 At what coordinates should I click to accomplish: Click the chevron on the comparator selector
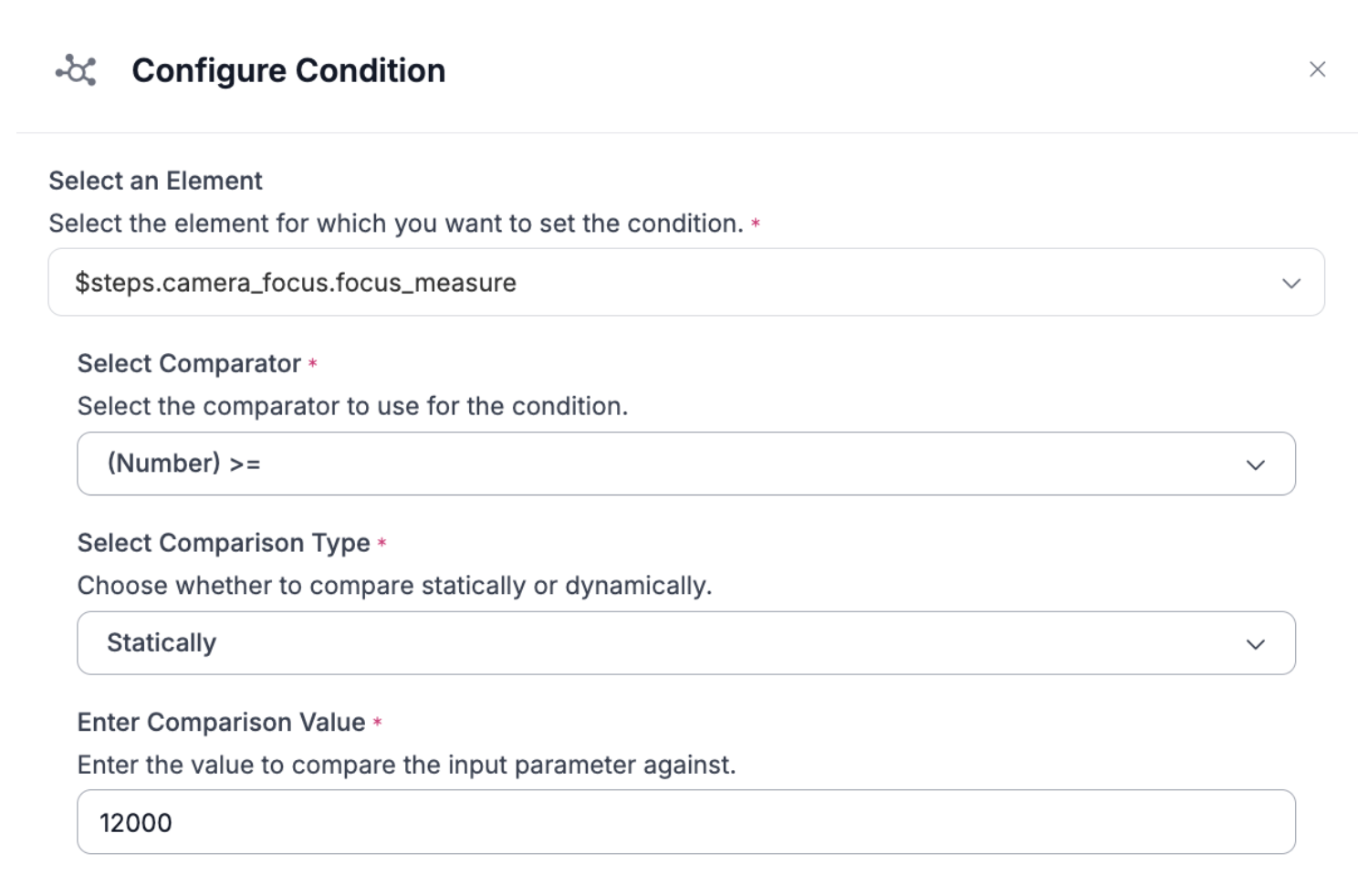pyautogui.click(x=1256, y=464)
